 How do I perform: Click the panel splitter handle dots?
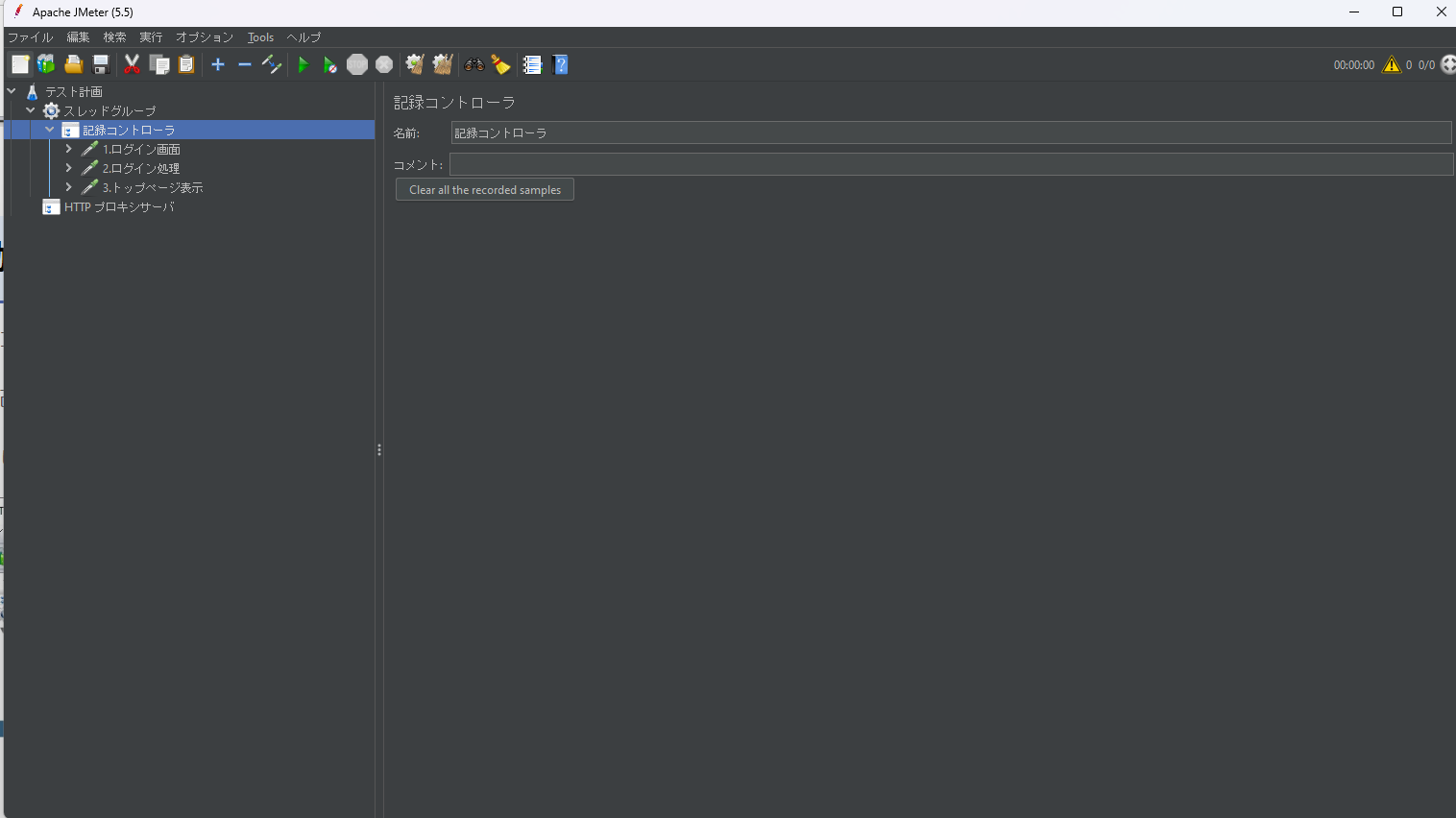click(x=379, y=449)
